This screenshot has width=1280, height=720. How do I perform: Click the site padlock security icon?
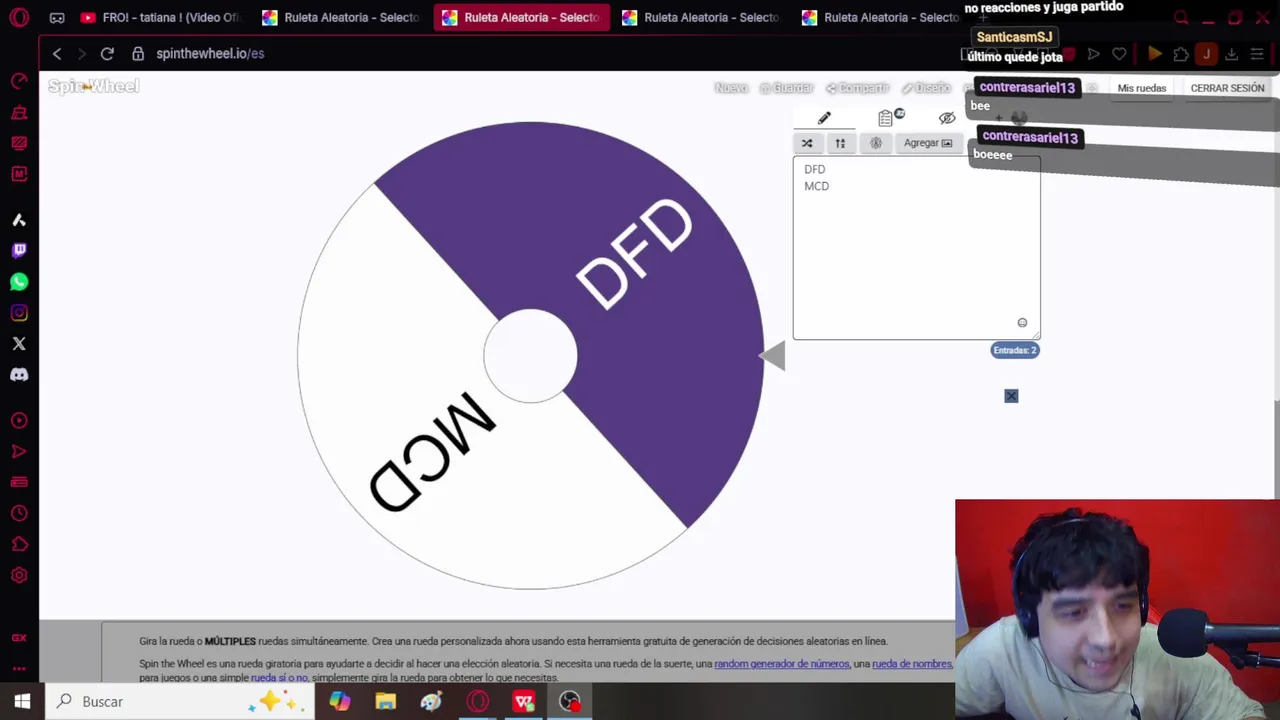coord(138,53)
